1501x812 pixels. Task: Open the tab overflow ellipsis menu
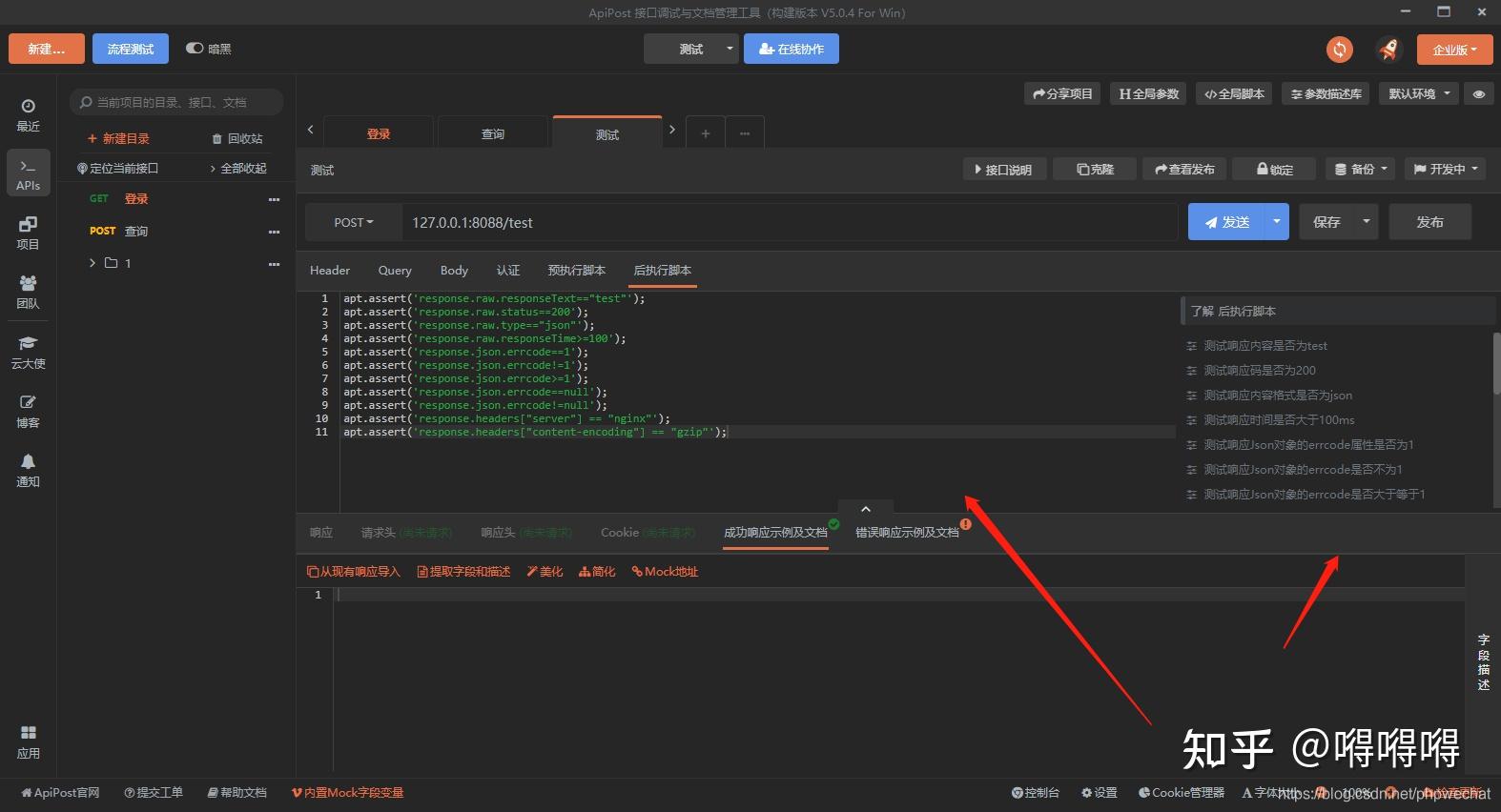coord(745,133)
